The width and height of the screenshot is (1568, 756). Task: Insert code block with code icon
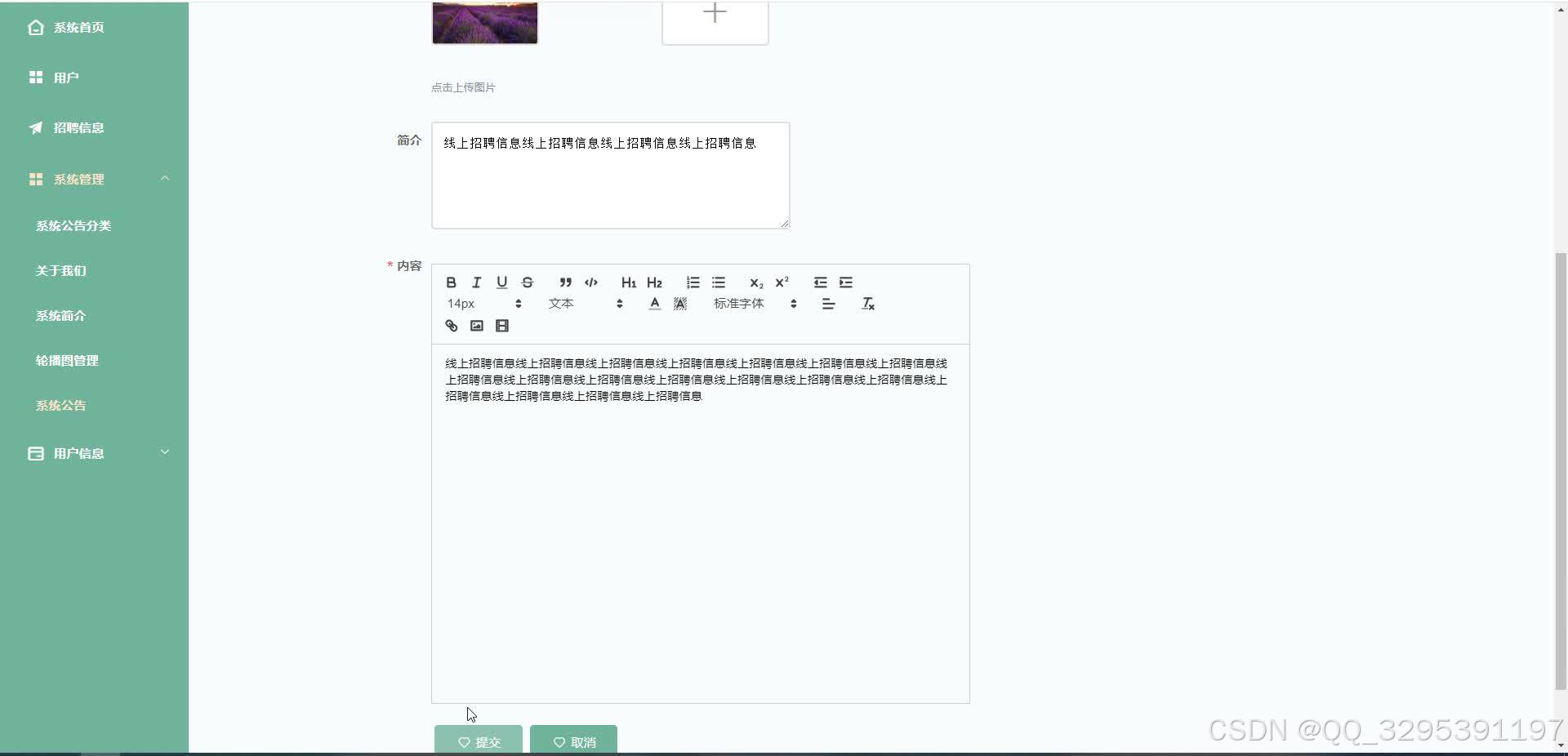tap(591, 282)
